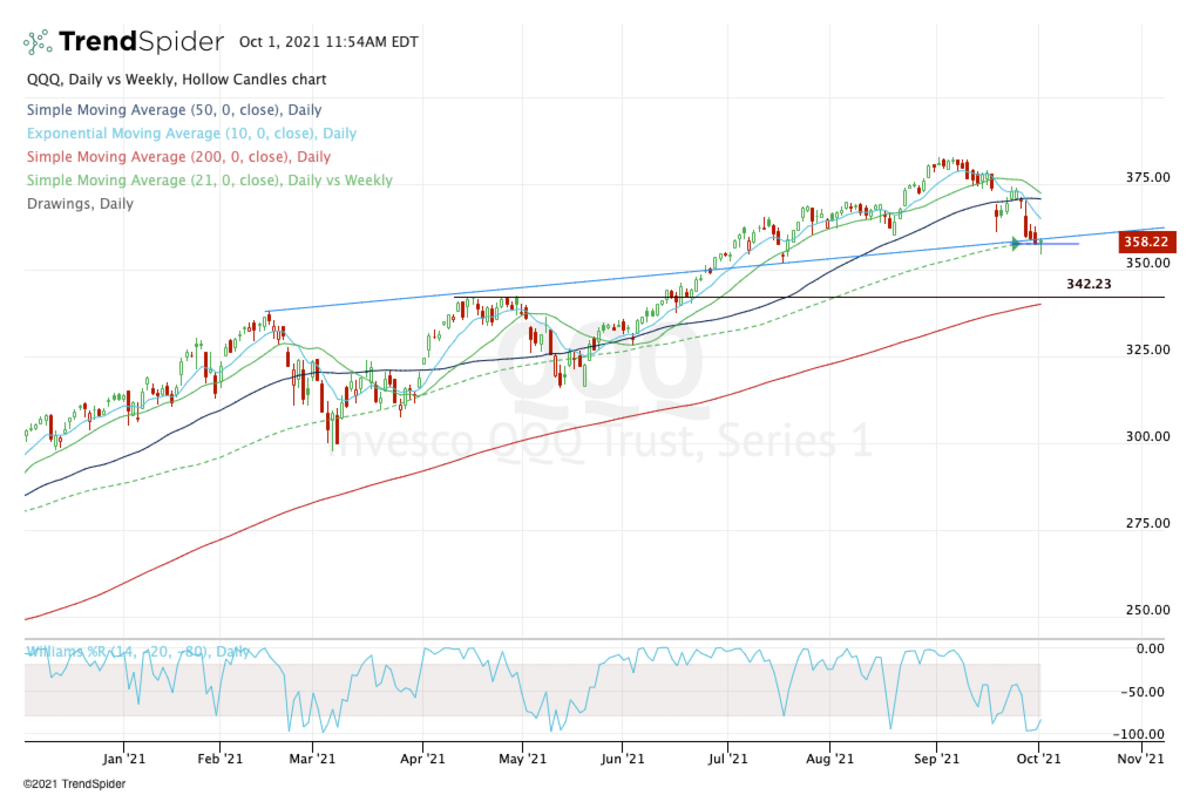Click the TrendSpider logo icon
This screenshot has height=795, width=1200.
click(x=38, y=42)
